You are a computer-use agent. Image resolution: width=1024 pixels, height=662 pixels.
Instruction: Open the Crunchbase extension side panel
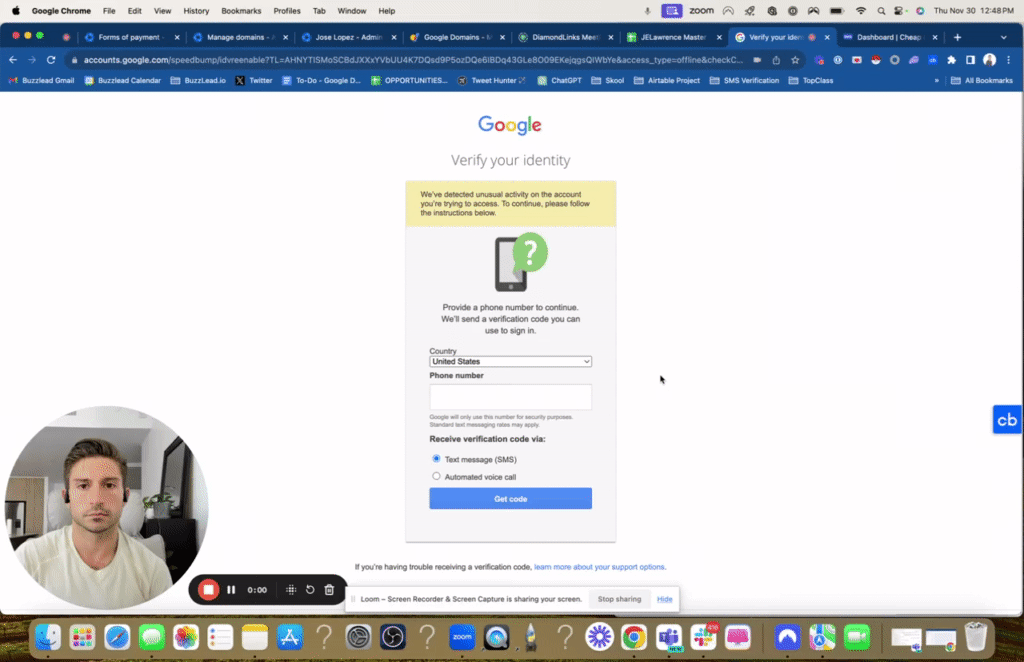click(x=1006, y=419)
